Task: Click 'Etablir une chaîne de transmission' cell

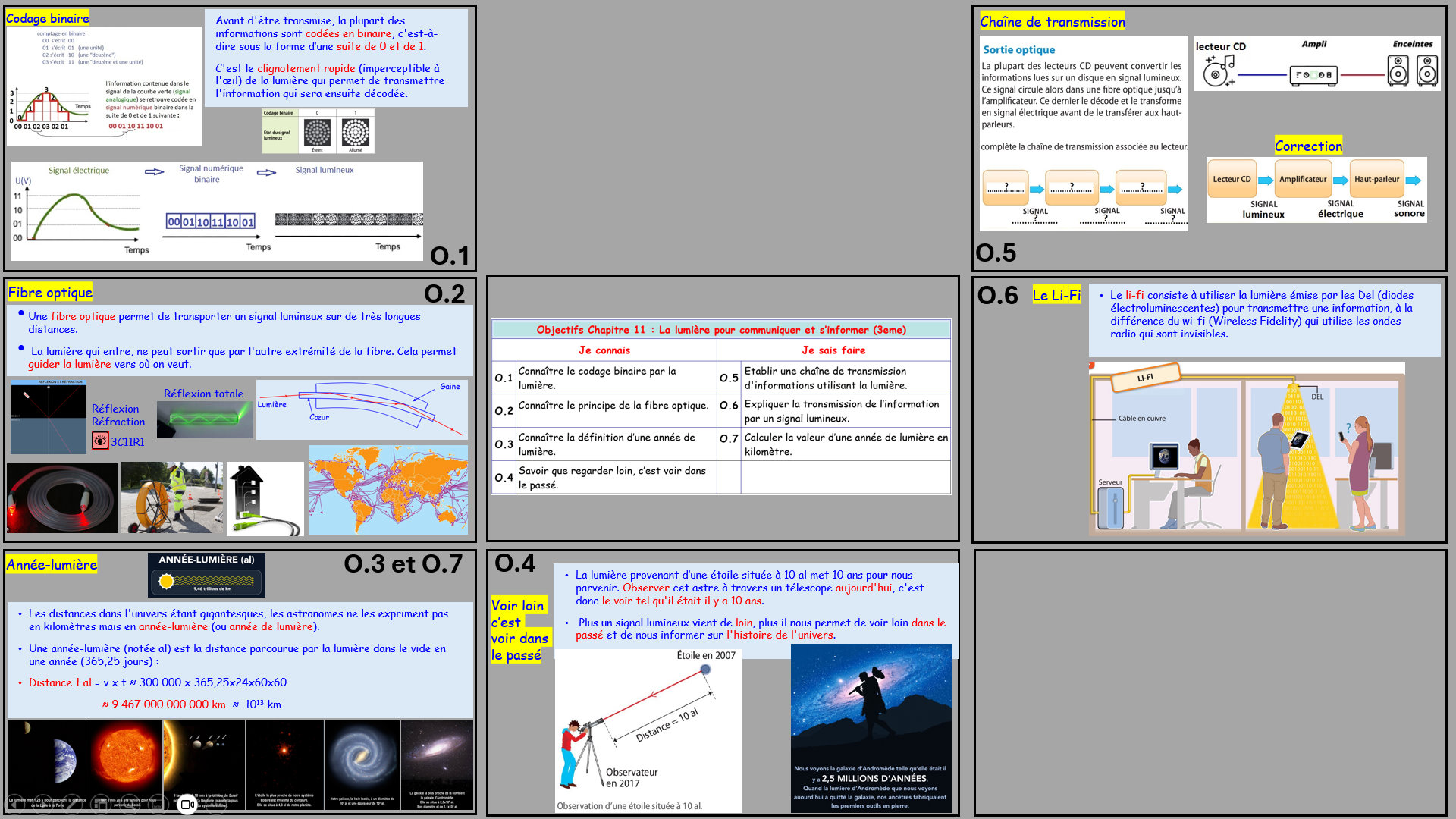Action: pyautogui.click(x=845, y=378)
